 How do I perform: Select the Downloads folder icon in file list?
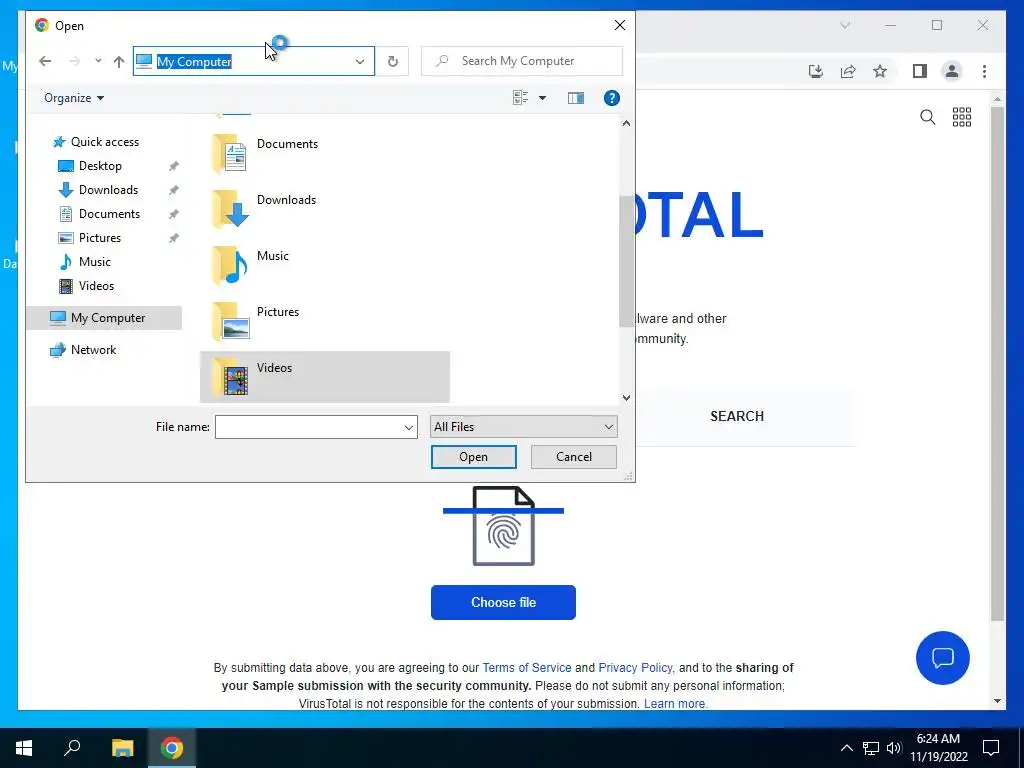point(230,210)
